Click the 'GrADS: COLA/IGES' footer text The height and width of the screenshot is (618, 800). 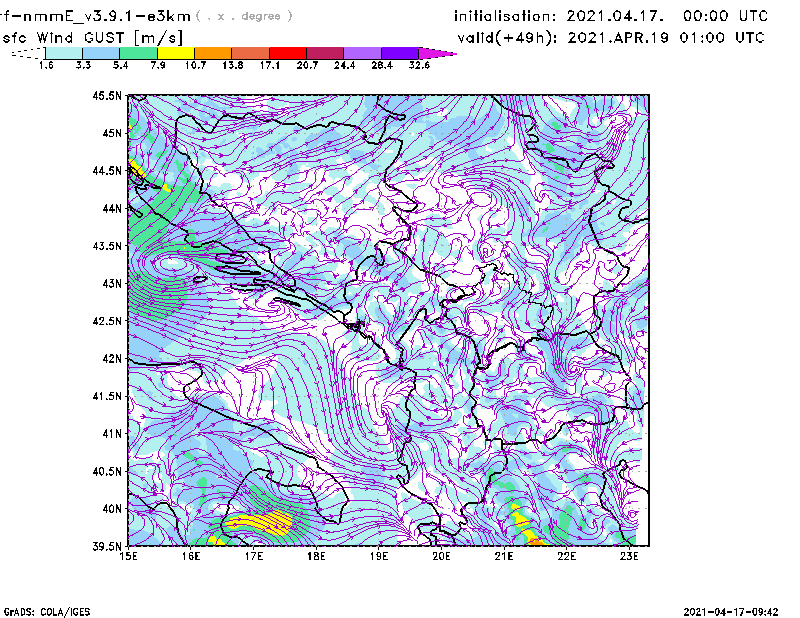[47, 612]
